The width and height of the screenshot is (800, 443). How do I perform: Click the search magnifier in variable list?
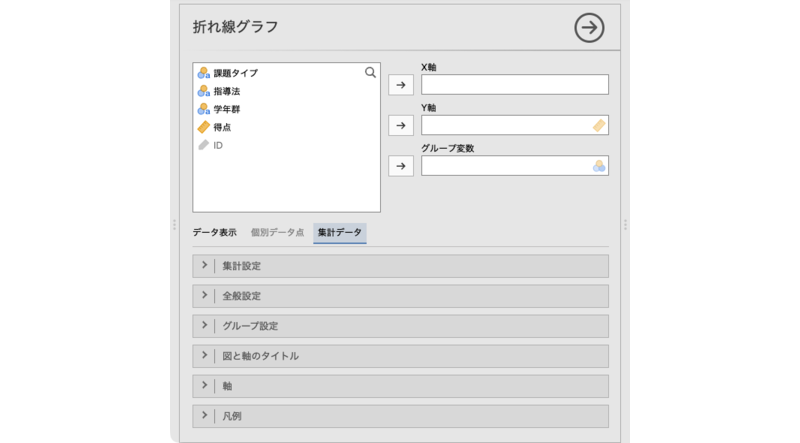click(x=370, y=73)
